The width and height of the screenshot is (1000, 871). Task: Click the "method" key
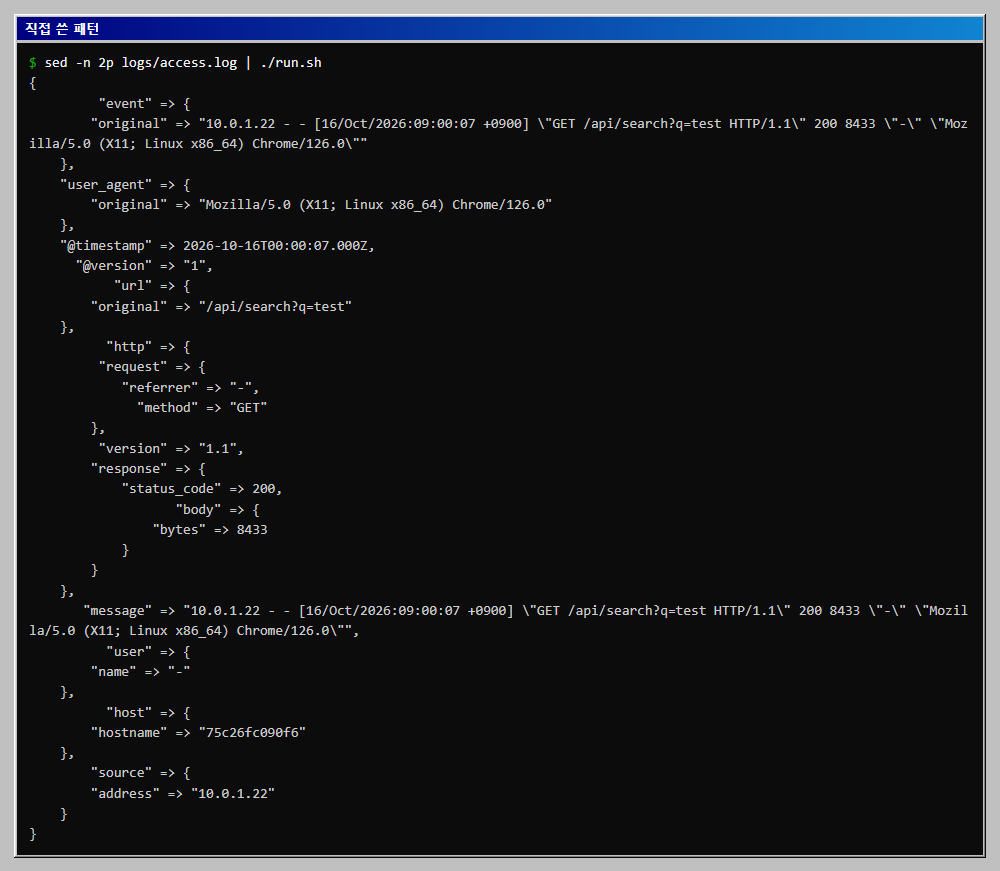point(167,407)
